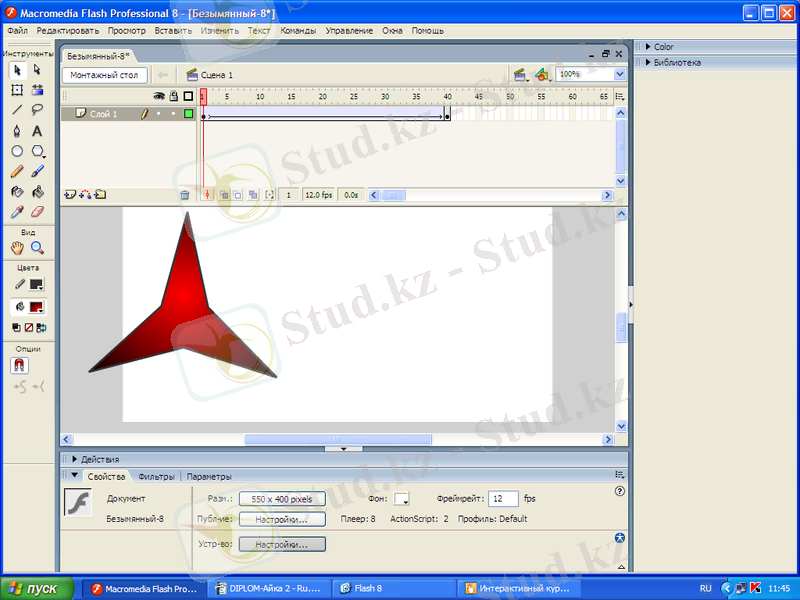The height and width of the screenshot is (600, 800).
Task: Toggle the Snap to Objects magnet option
Action: click(x=19, y=366)
